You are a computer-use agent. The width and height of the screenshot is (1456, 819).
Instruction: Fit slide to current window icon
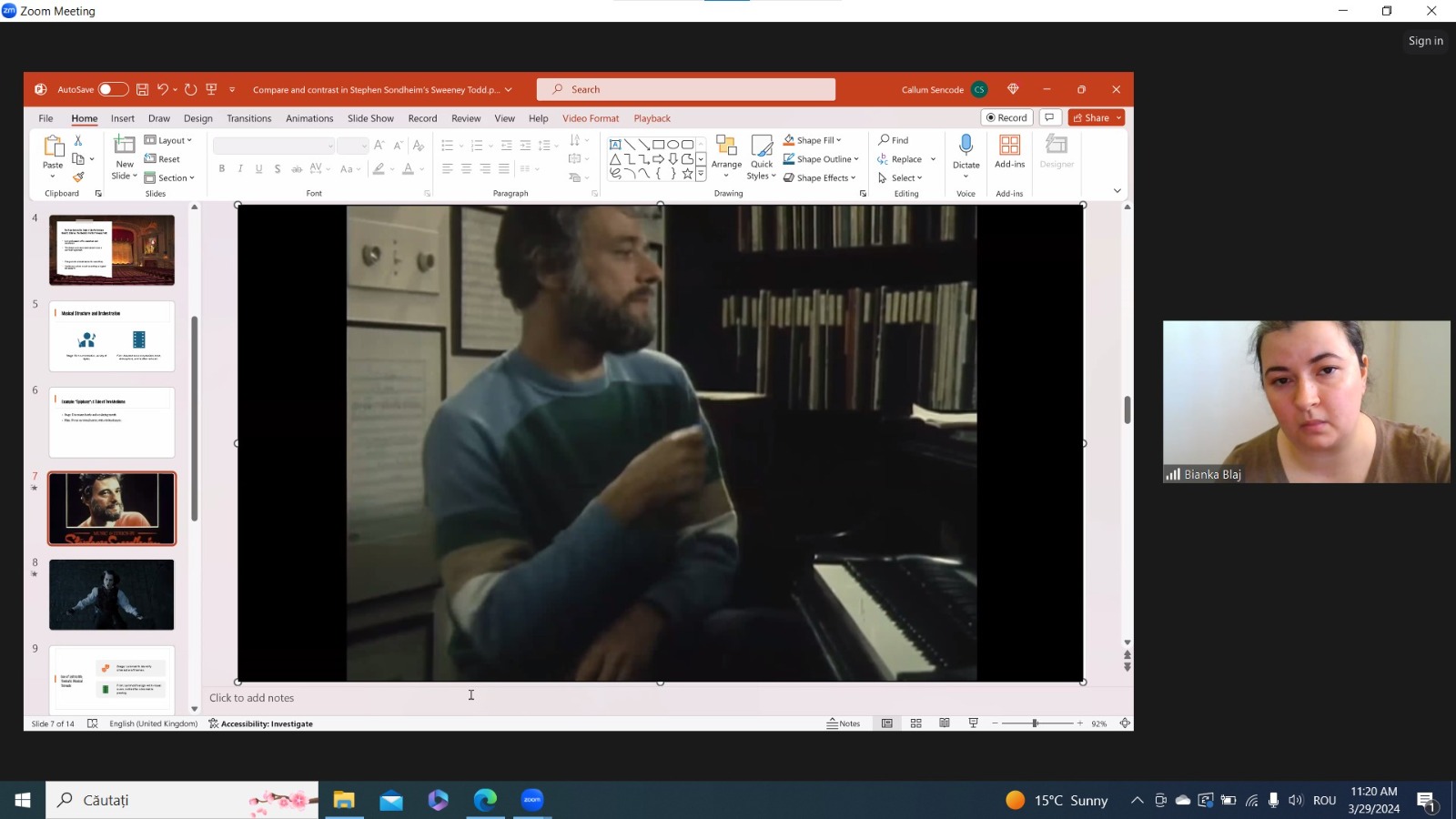(1125, 723)
